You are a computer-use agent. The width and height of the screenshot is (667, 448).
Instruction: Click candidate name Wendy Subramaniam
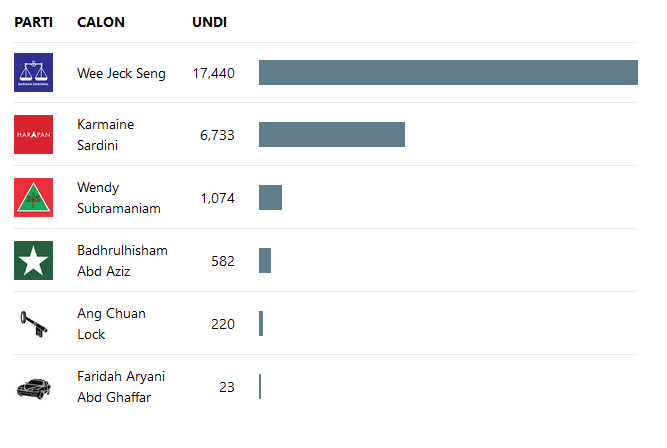click(118, 198)
